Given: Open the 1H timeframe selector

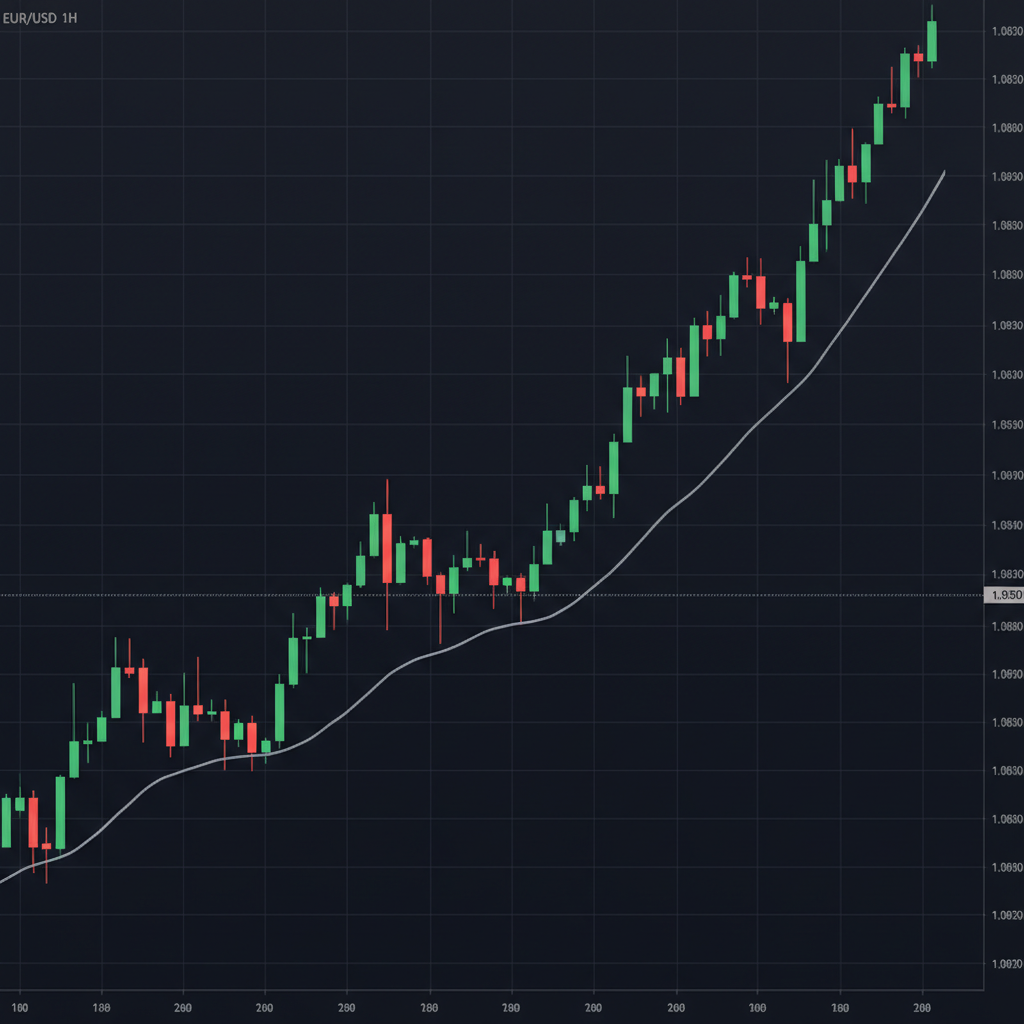Looking at the screenshot, I should pyautogui.click(x=67, y=15).
